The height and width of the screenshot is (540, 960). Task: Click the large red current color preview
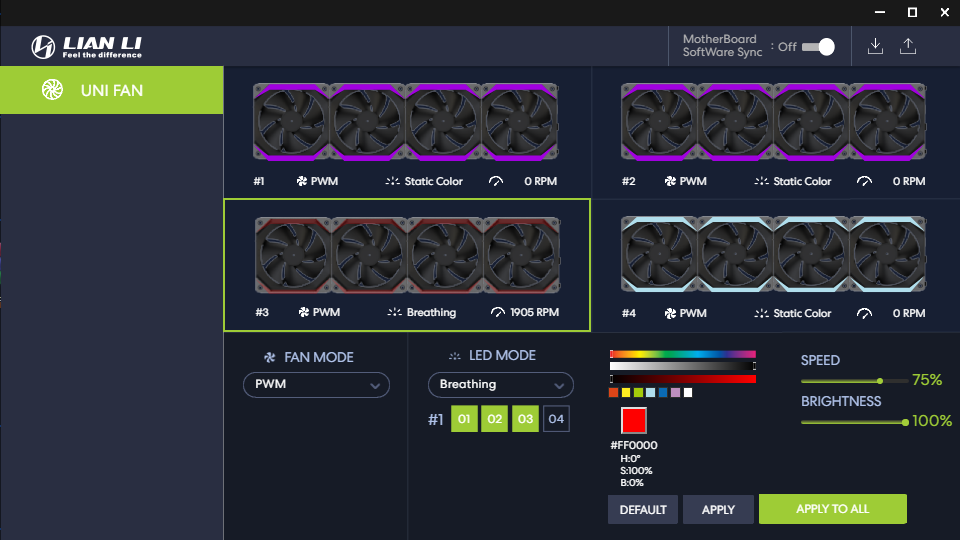[x=634, y=421]
